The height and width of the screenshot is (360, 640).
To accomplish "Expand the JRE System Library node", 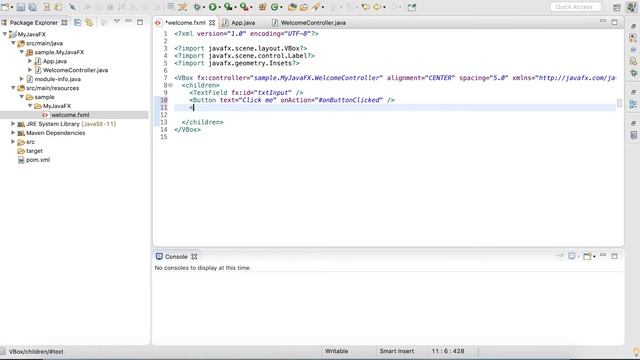I will (x=13, y=124).
